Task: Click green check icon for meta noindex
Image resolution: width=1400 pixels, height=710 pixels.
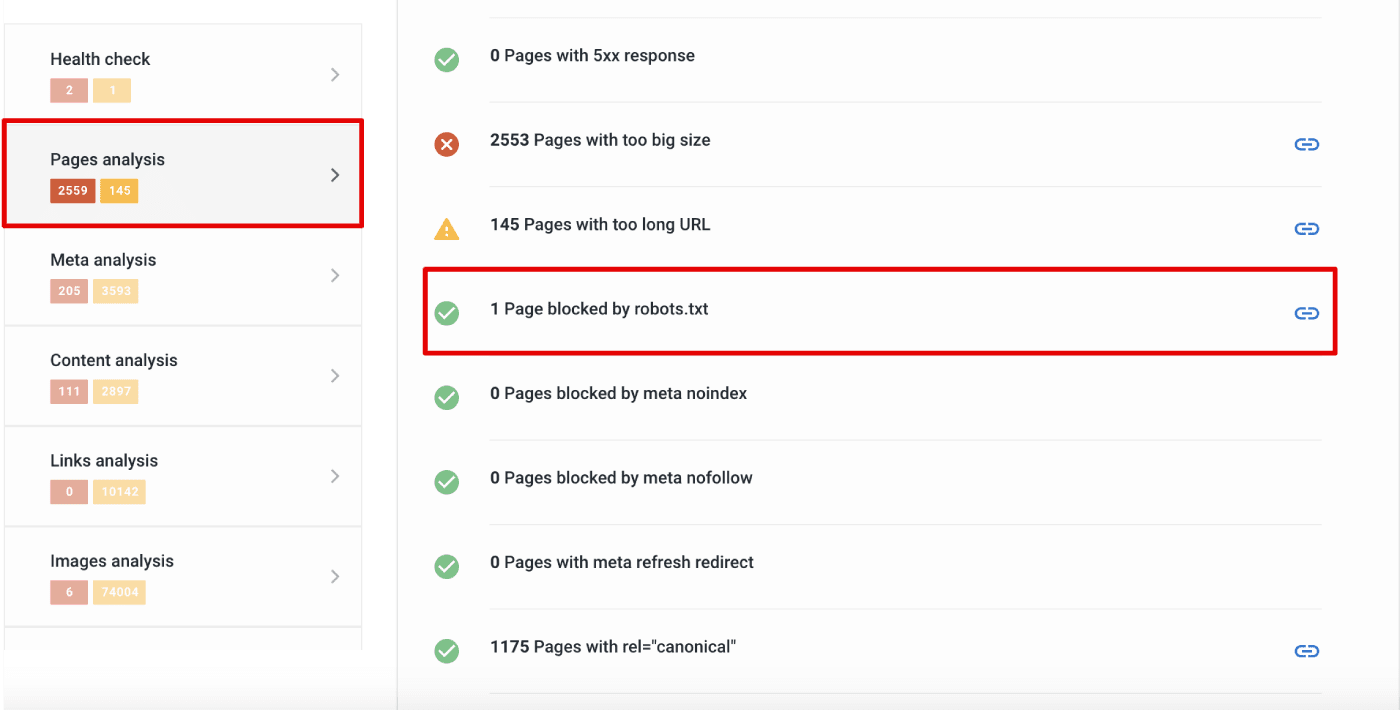Action: (x=446, y=398)
